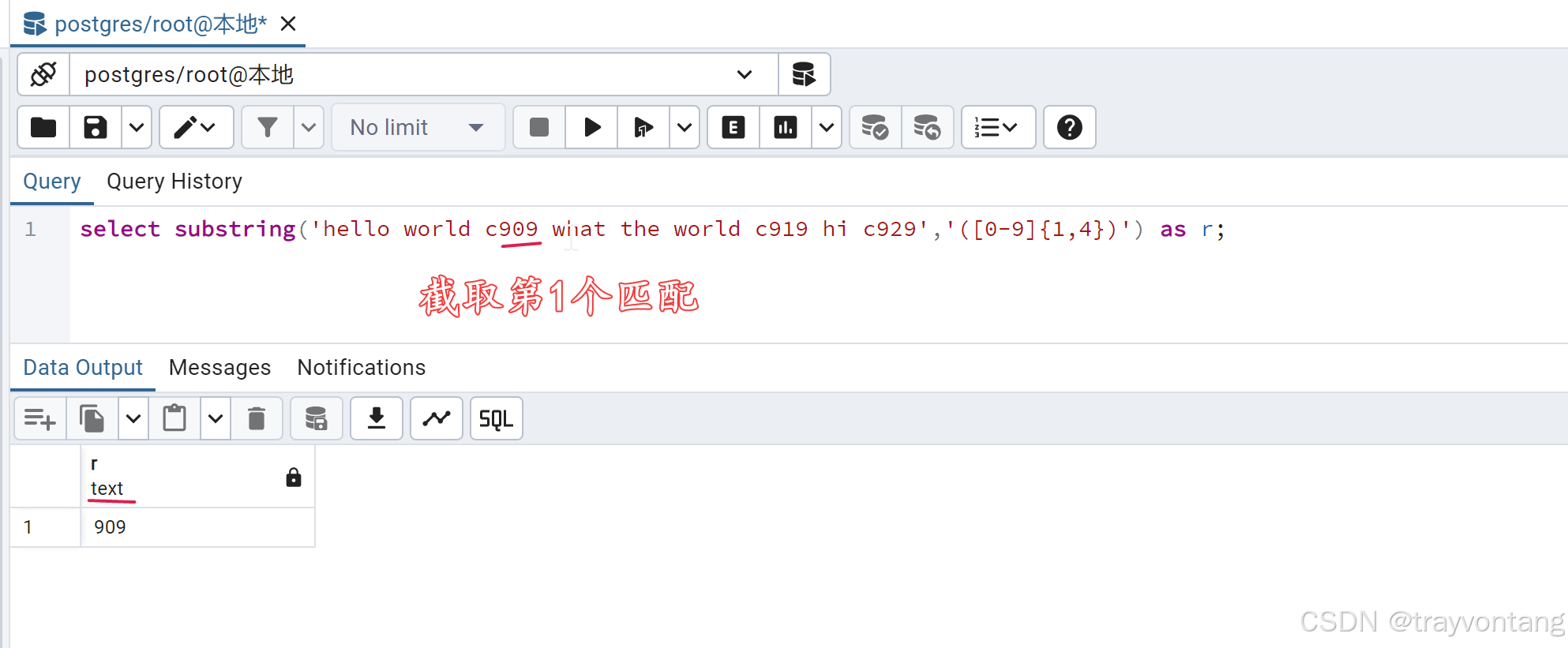Click the Rollback transaction icon
1568x648 pixels.
coord(928,127)
